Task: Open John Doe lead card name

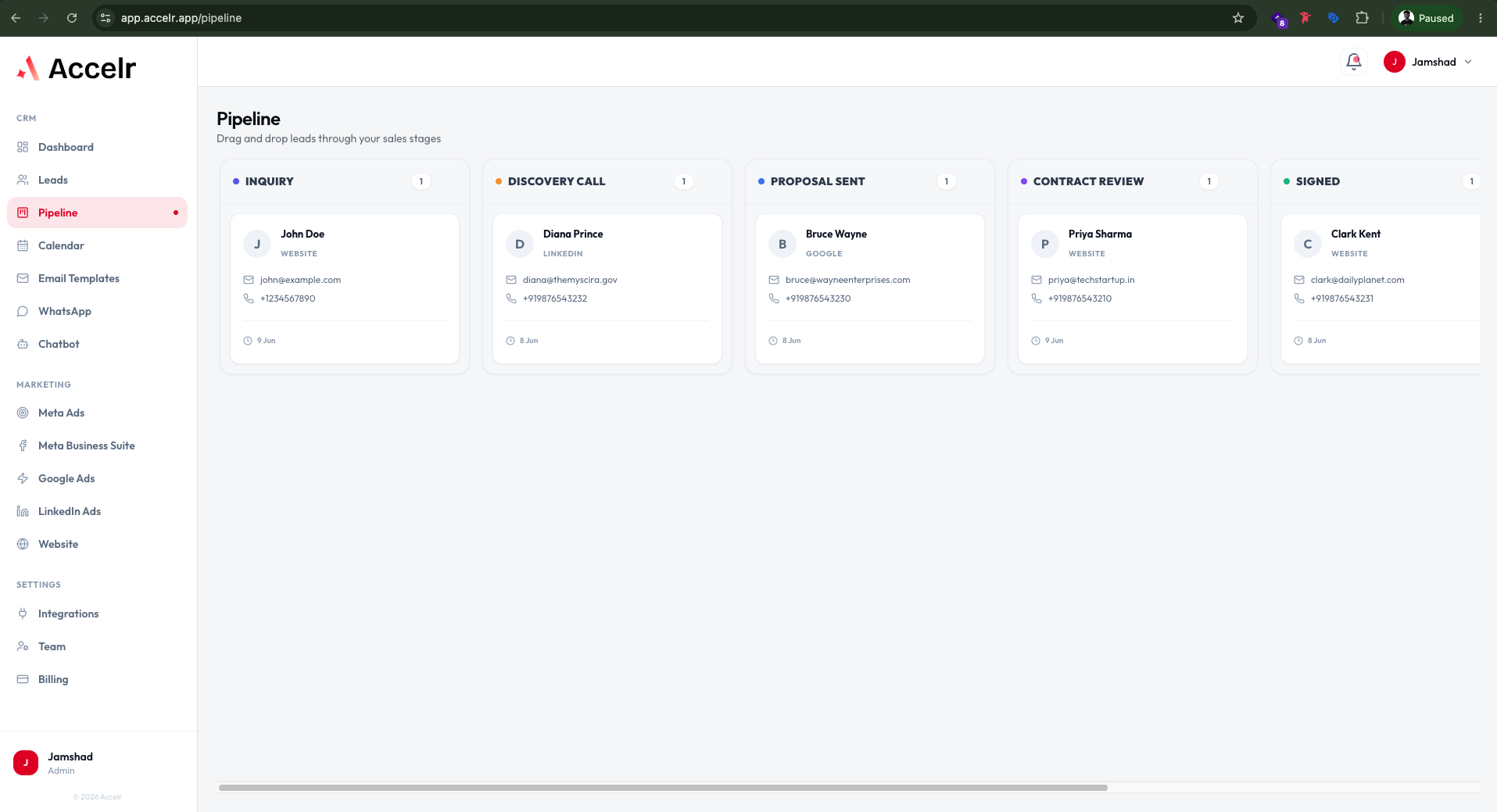Action: tap(303, 234)
